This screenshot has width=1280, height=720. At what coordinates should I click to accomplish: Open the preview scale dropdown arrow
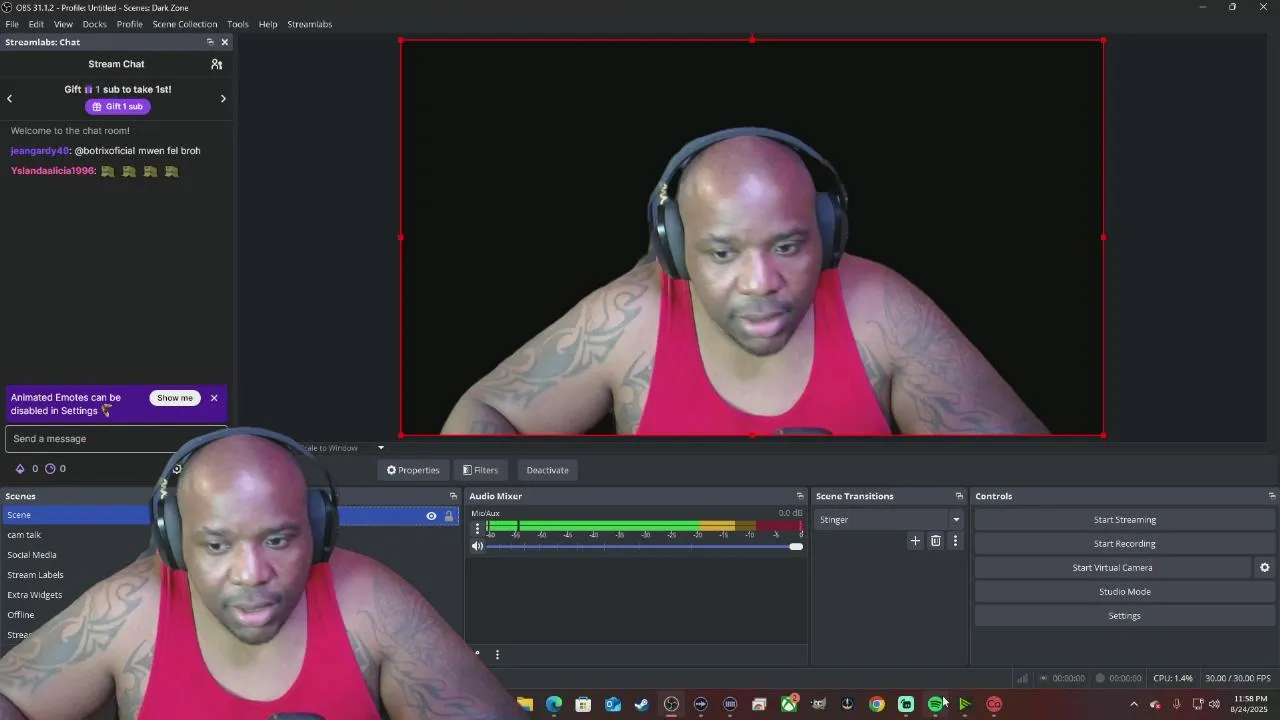point(381,448)
